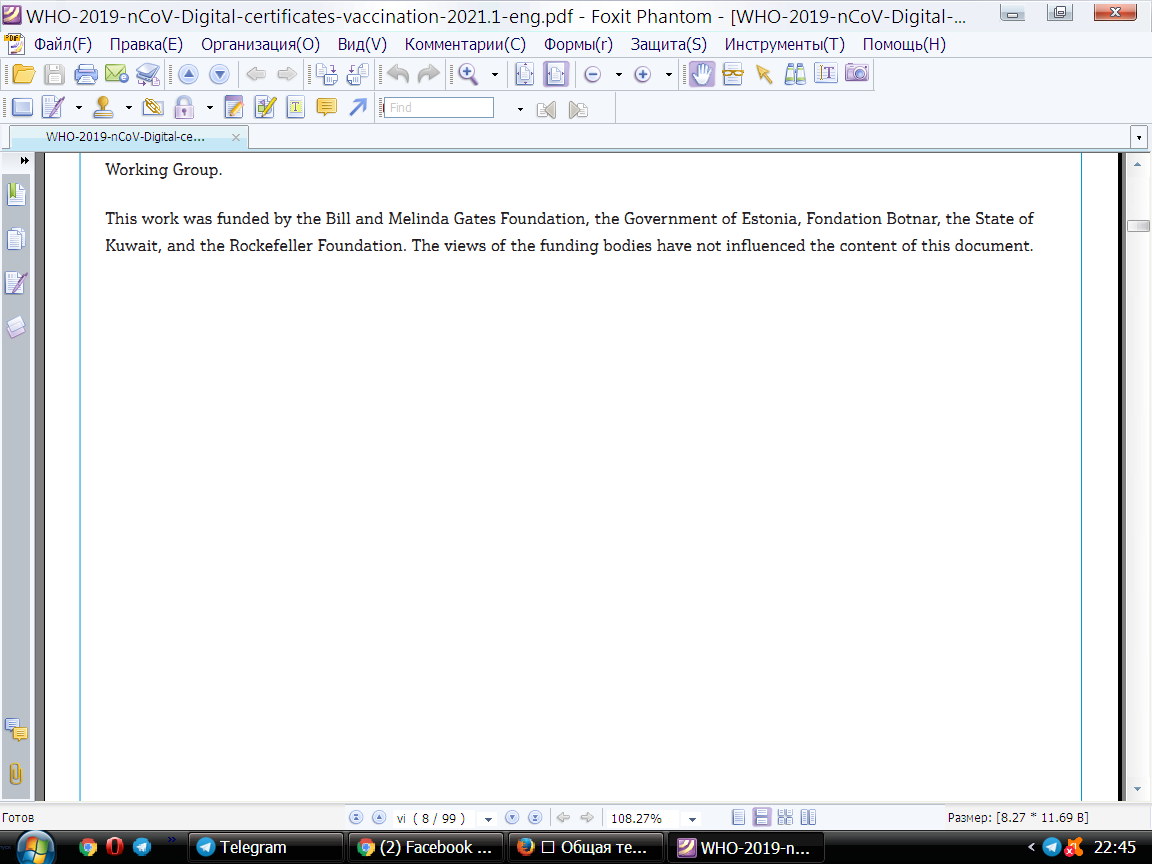Open the Вид(V) menu
Image resolution: width=1152 pixels, height=864 pixels.
click(362, 44)
